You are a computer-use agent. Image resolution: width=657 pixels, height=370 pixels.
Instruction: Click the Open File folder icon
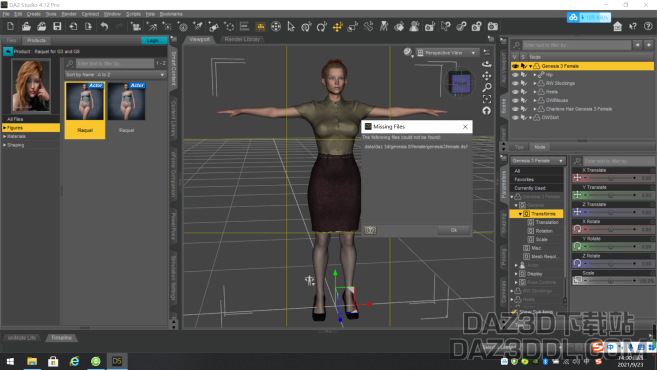[x=26, y=26]
